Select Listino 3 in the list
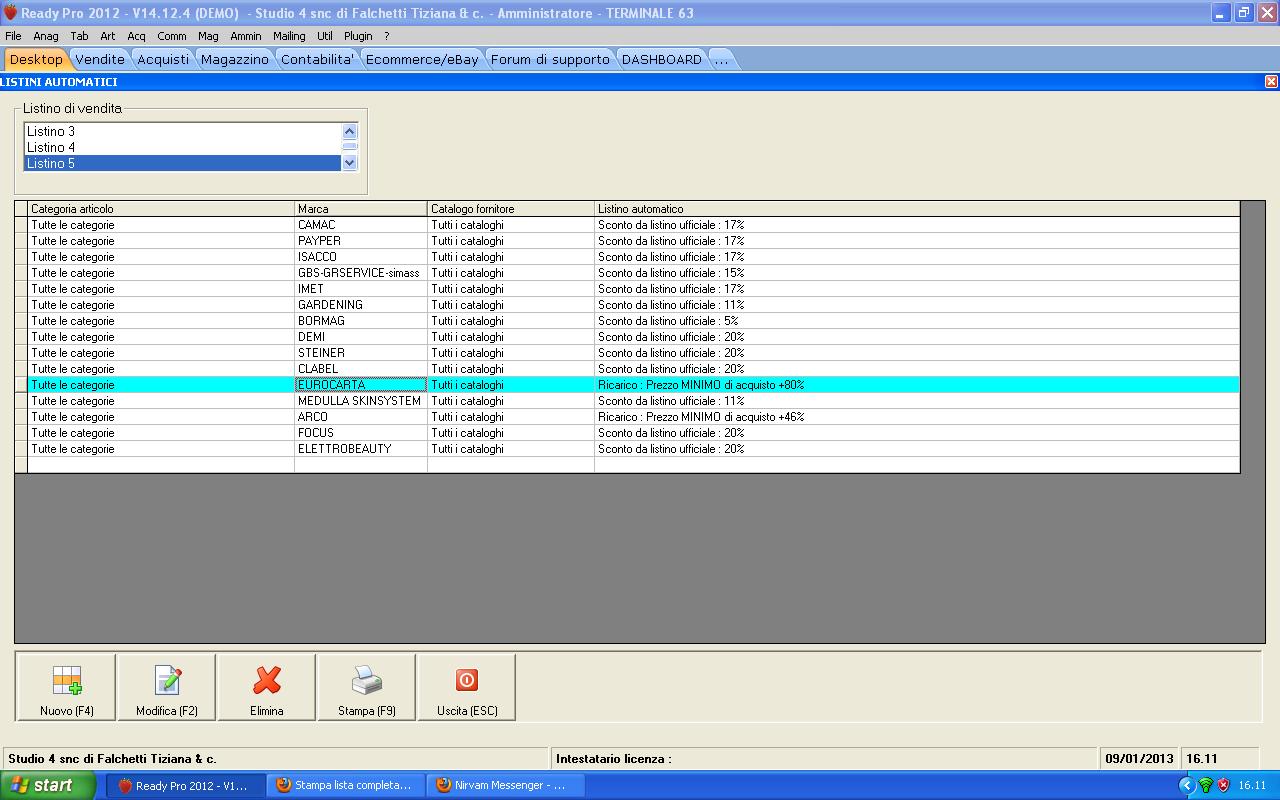The image size is (1280, 800). coord(183,131)
